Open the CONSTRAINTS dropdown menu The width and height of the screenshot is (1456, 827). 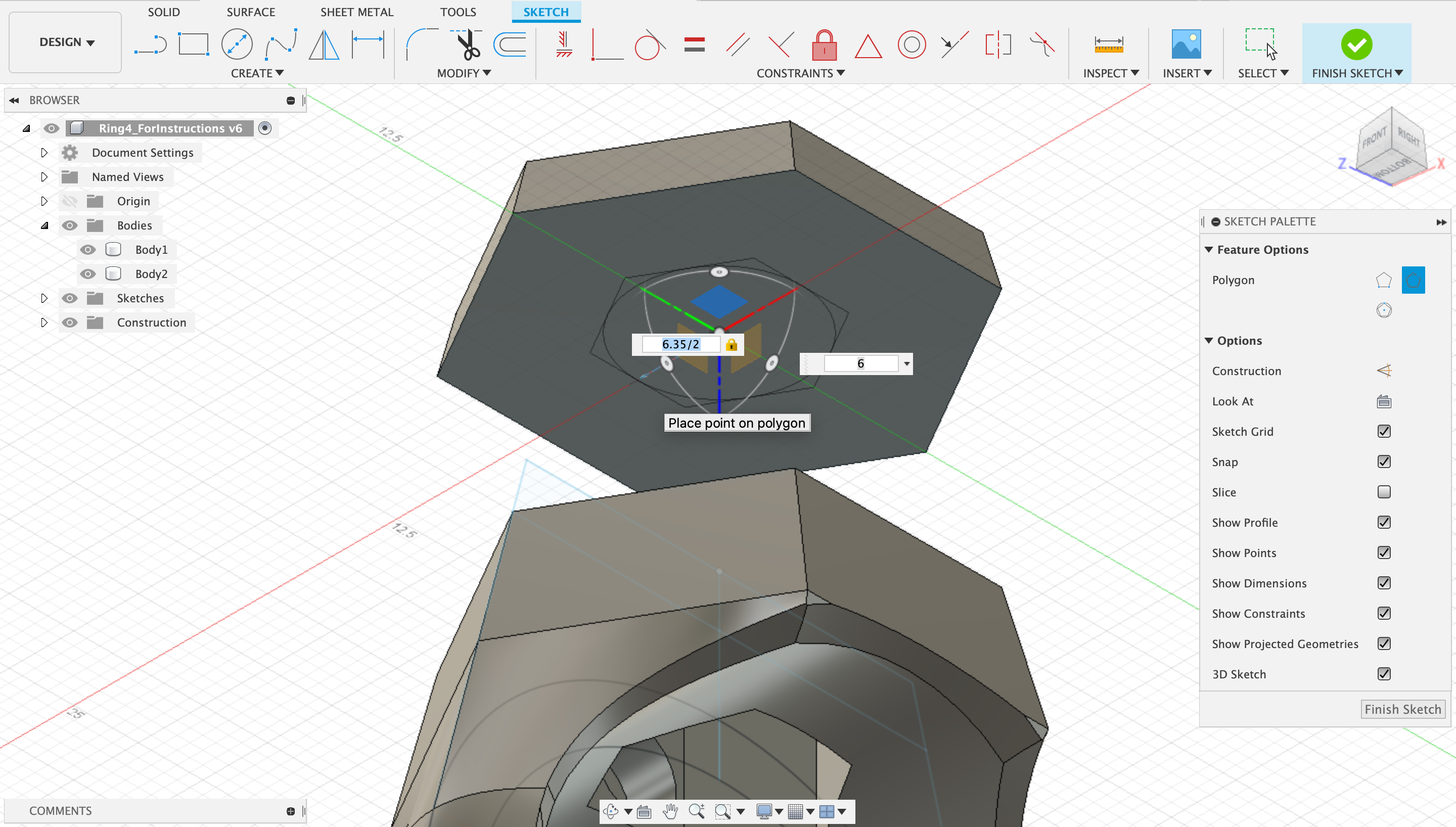[x=800, y=73]
